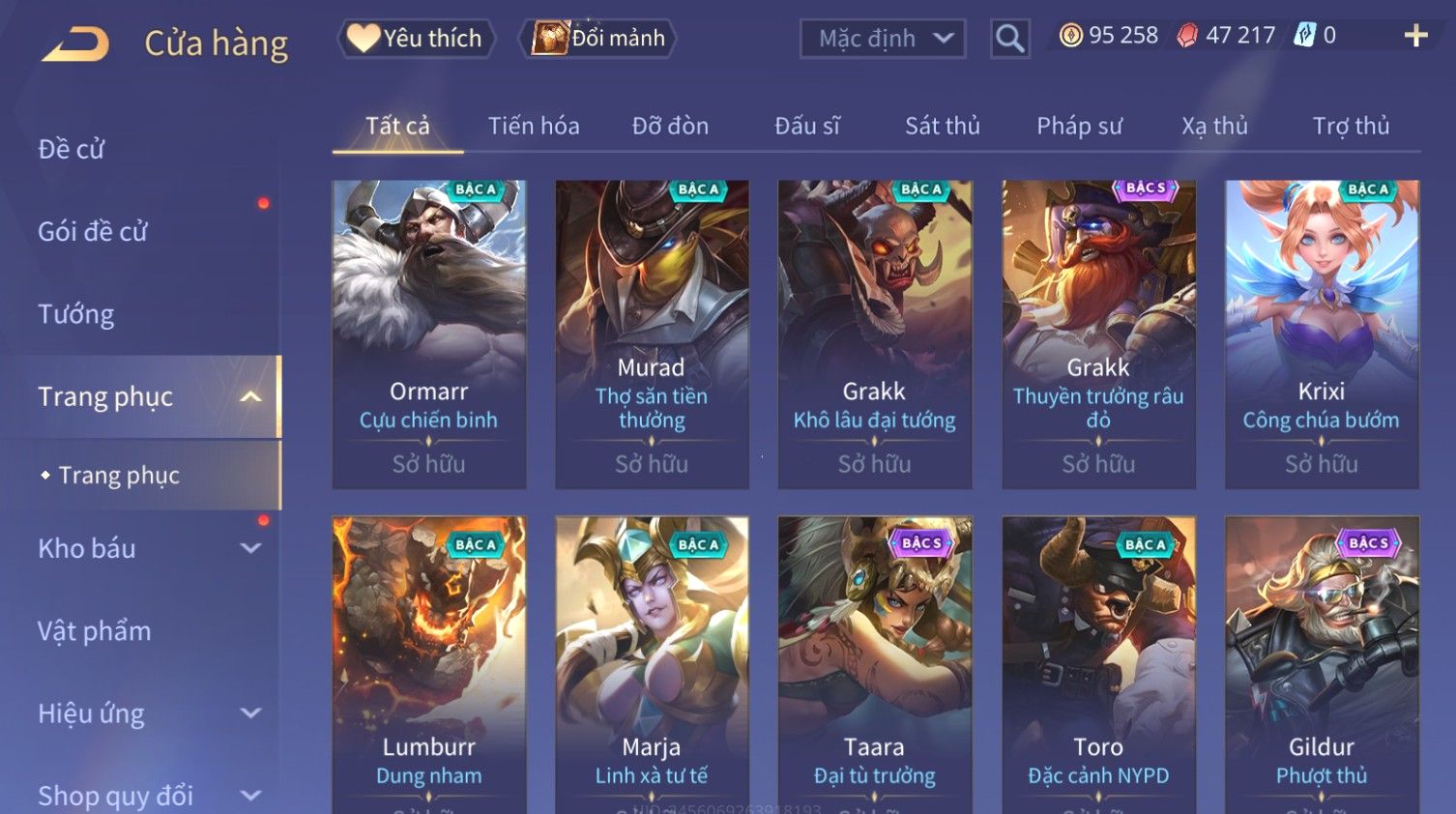Expand the Hiệu ứng sidebar section
This screenshot has width=1456, height=814.
250,713
